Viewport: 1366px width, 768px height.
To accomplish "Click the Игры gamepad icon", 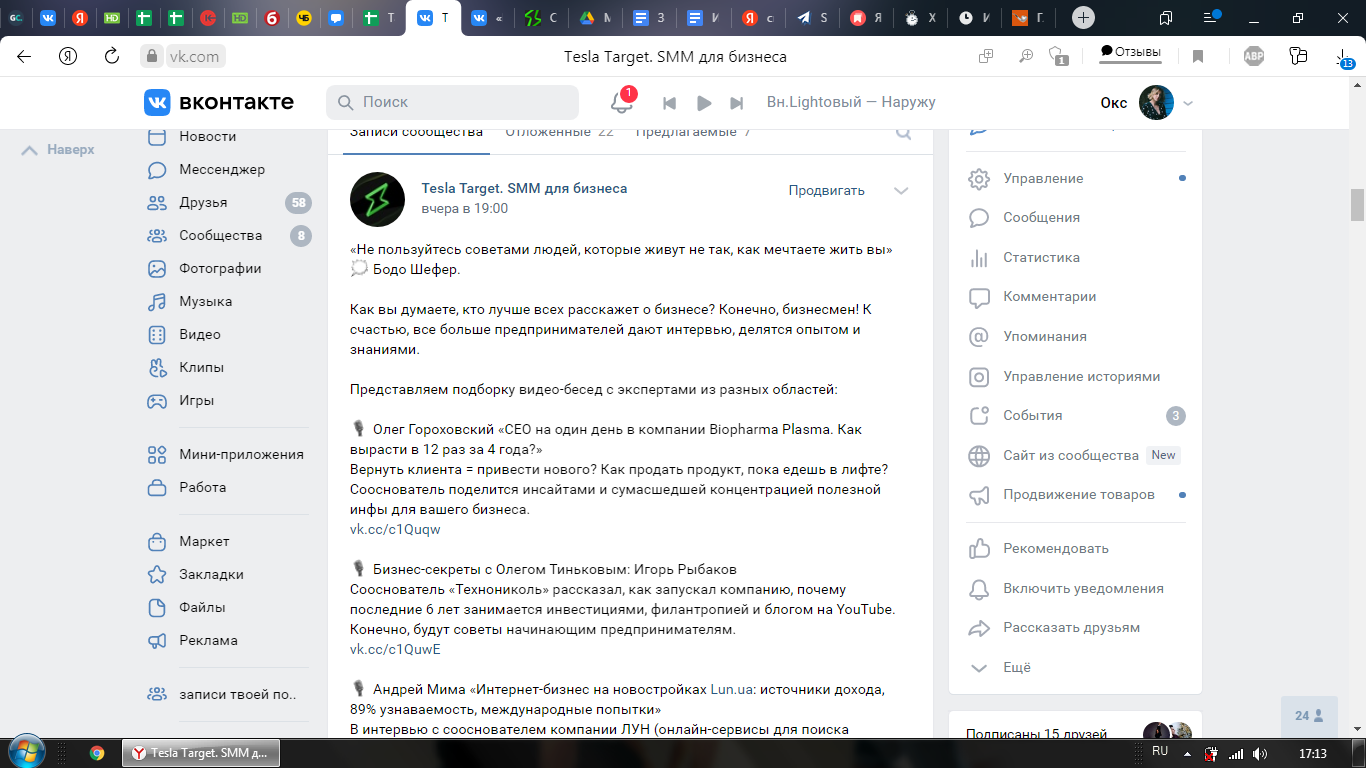I will [x=157, y=400].
